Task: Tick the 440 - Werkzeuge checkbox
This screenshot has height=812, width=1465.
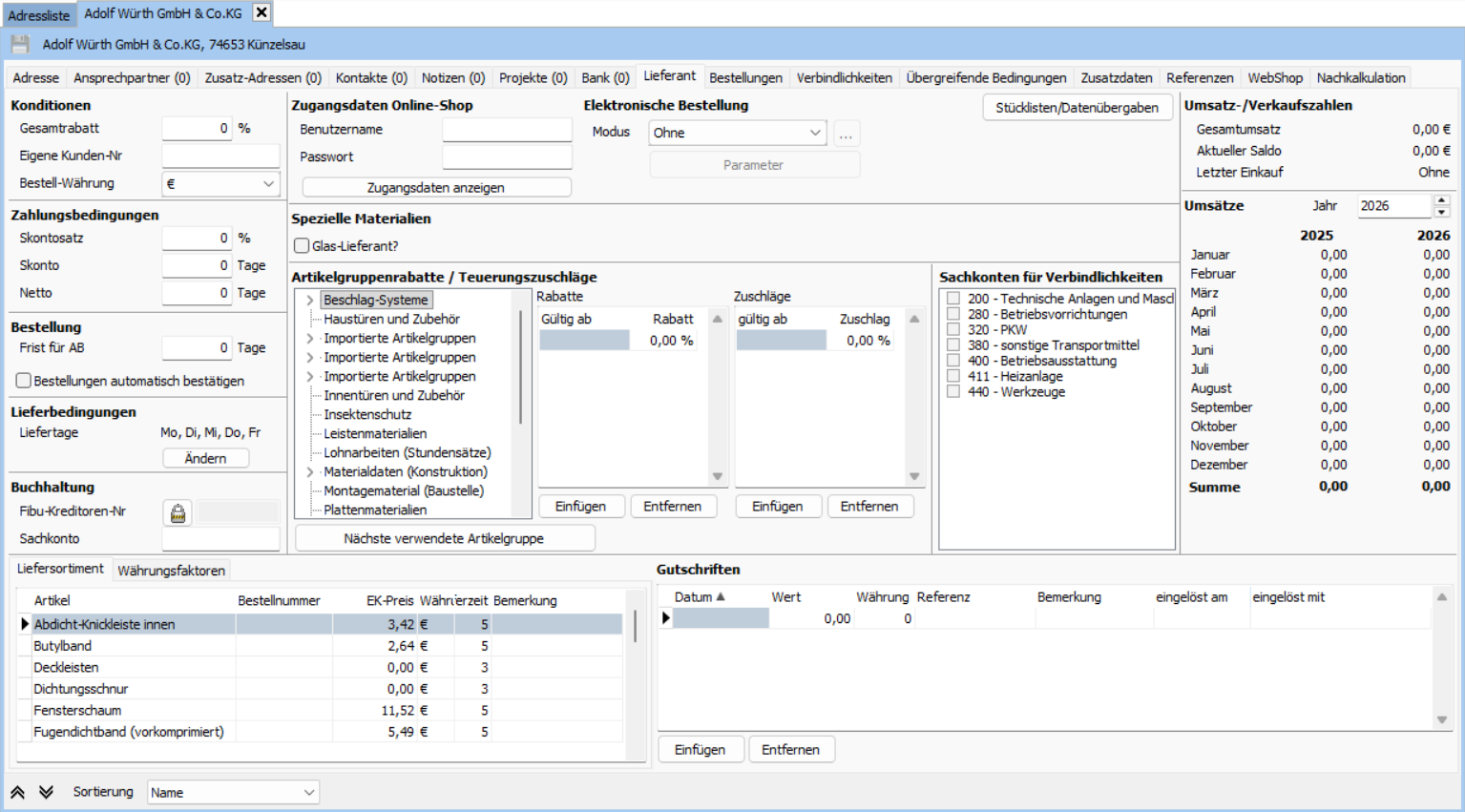Action: coord(953,392)
